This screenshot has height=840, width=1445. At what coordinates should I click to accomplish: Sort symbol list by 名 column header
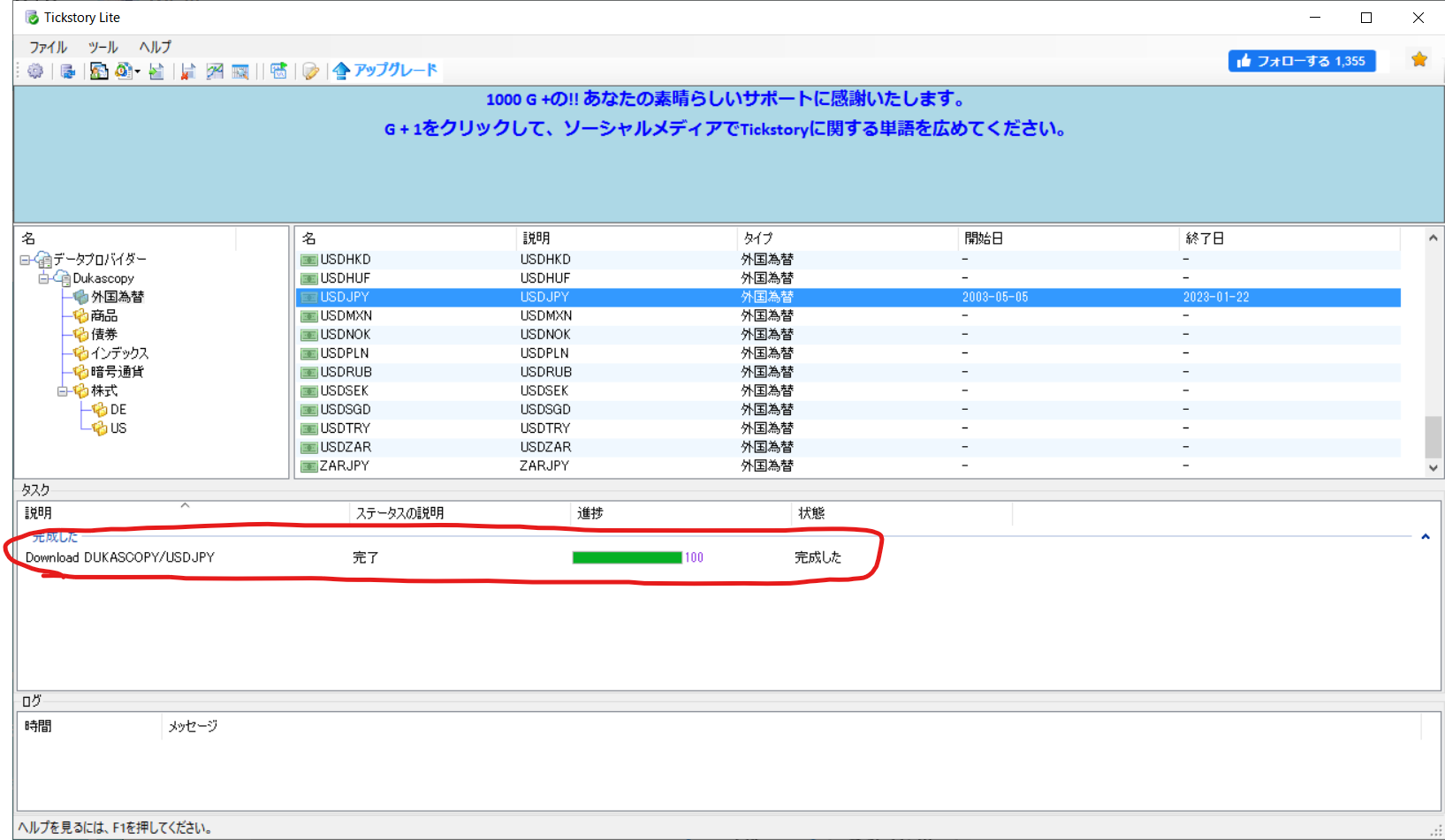[405, 238]
